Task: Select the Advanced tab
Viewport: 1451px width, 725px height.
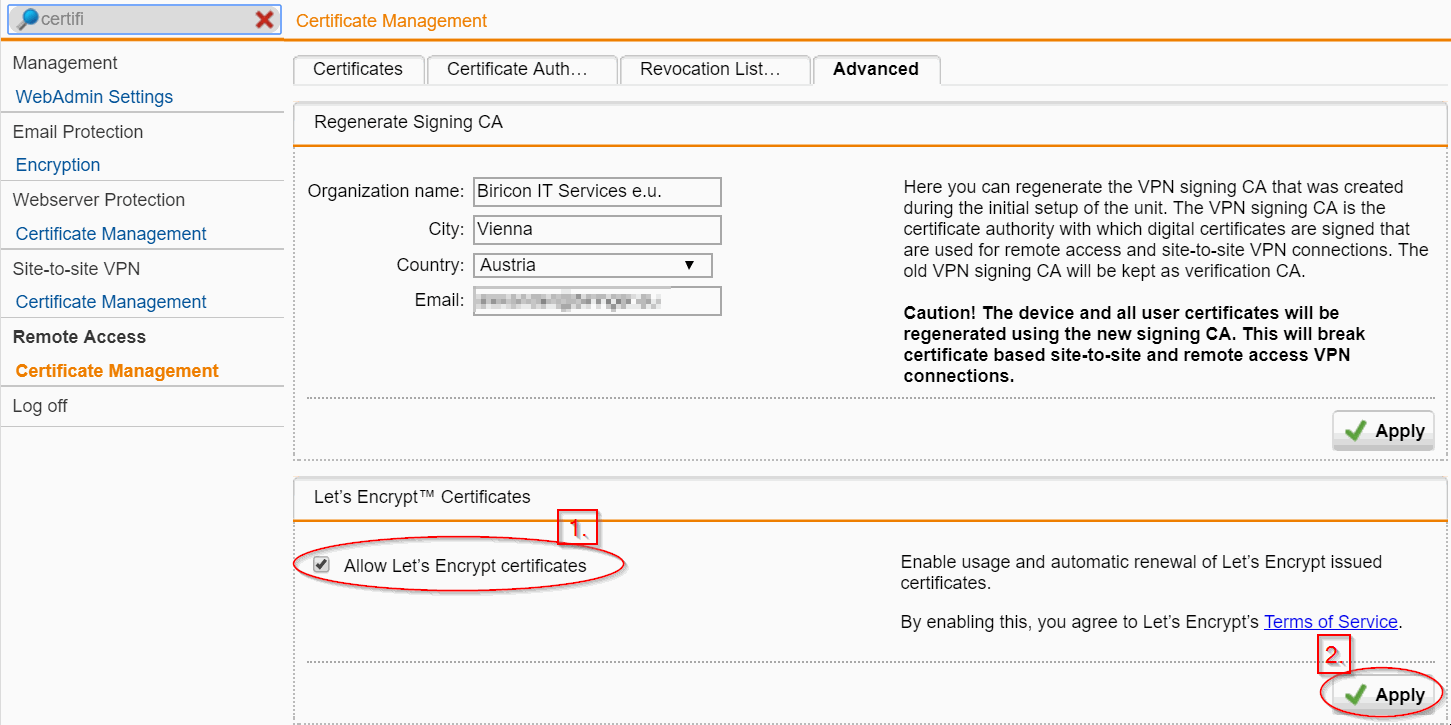Action: click(x=876, y=69)
